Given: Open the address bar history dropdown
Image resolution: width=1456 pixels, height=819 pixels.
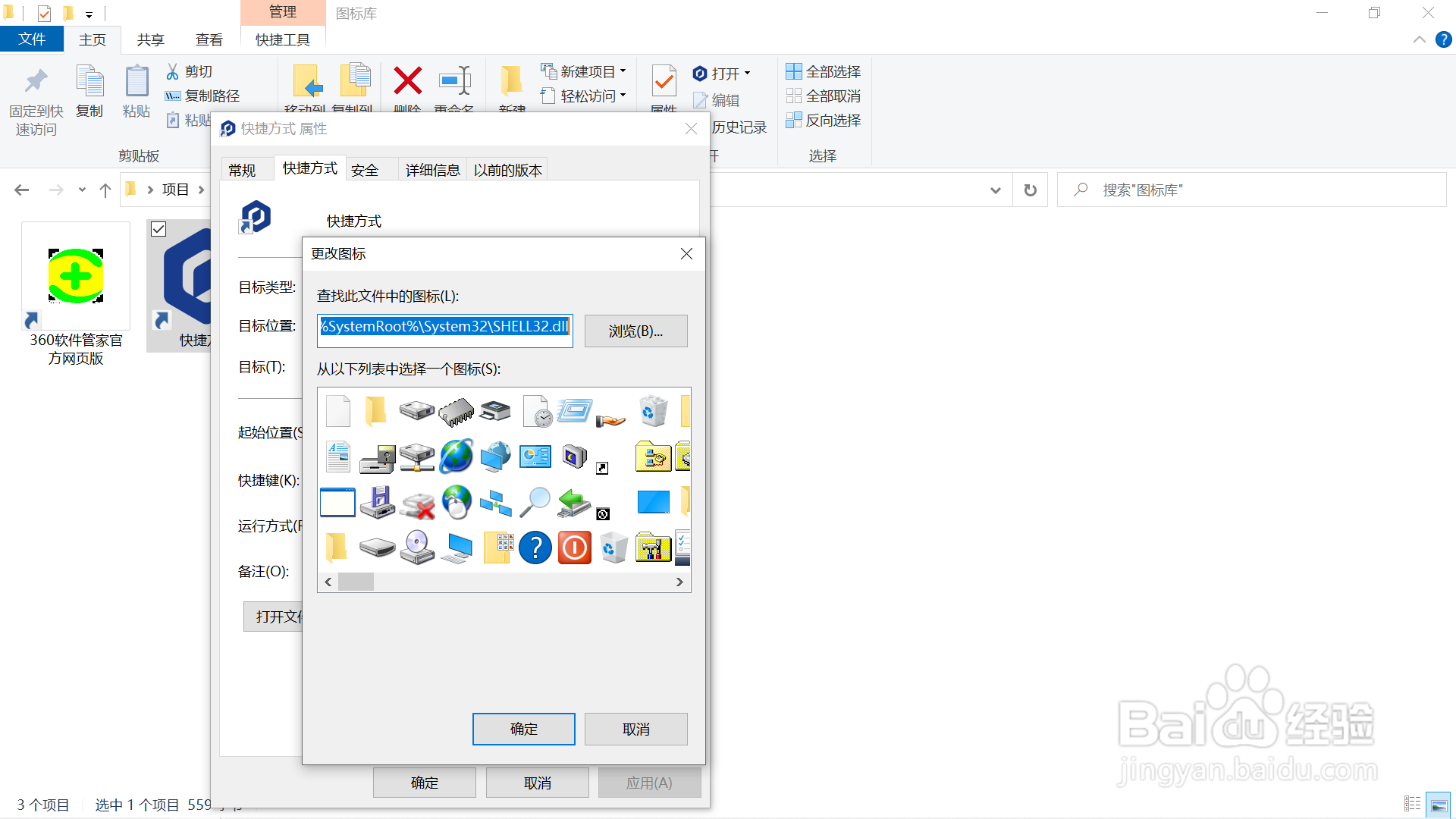Looking at the screenshot, I should tap(995, 190).
